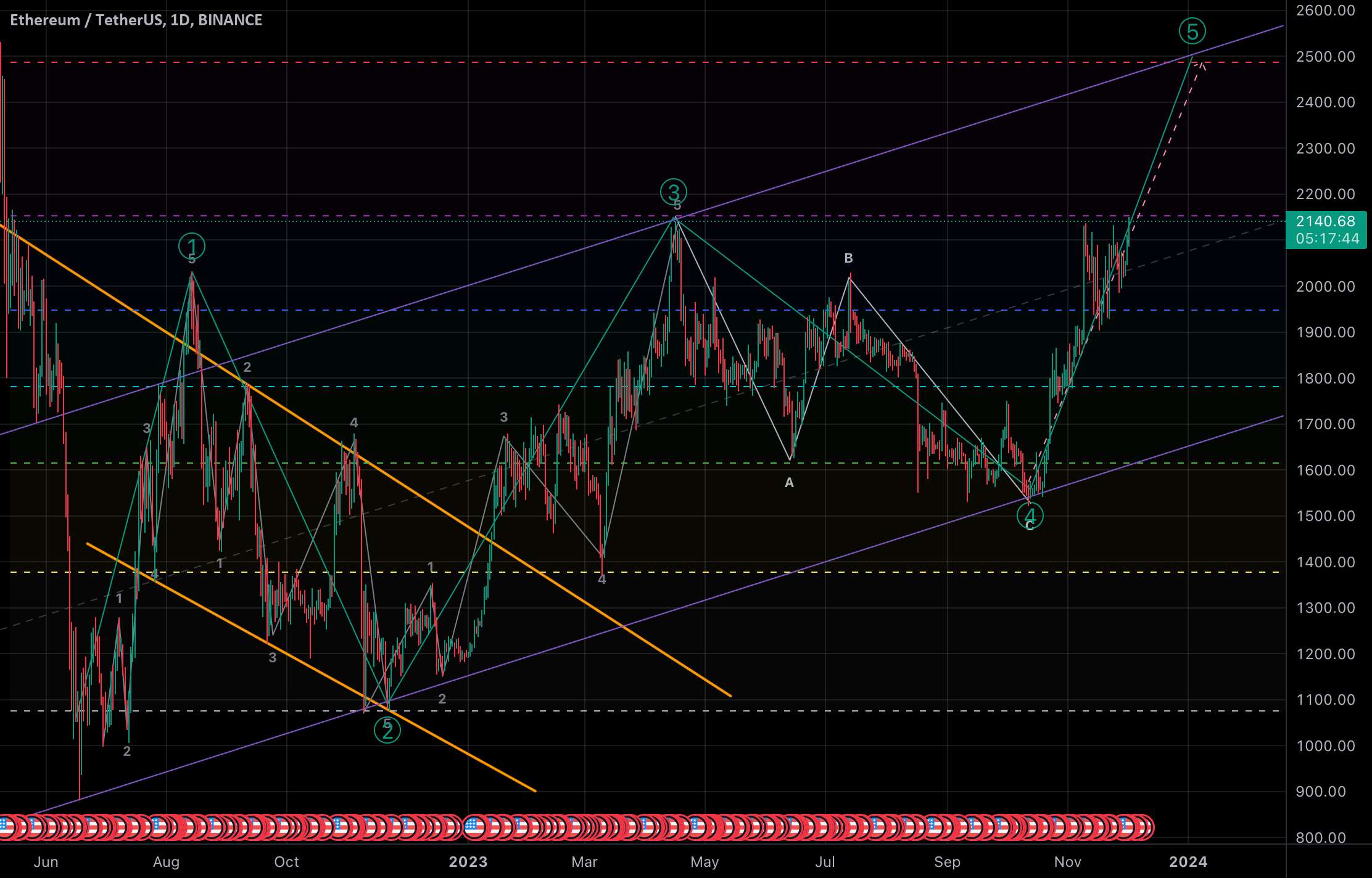1372x878 pixels.
Task: Click the 1200.00 price axis label
Action: coord(1326,654)
